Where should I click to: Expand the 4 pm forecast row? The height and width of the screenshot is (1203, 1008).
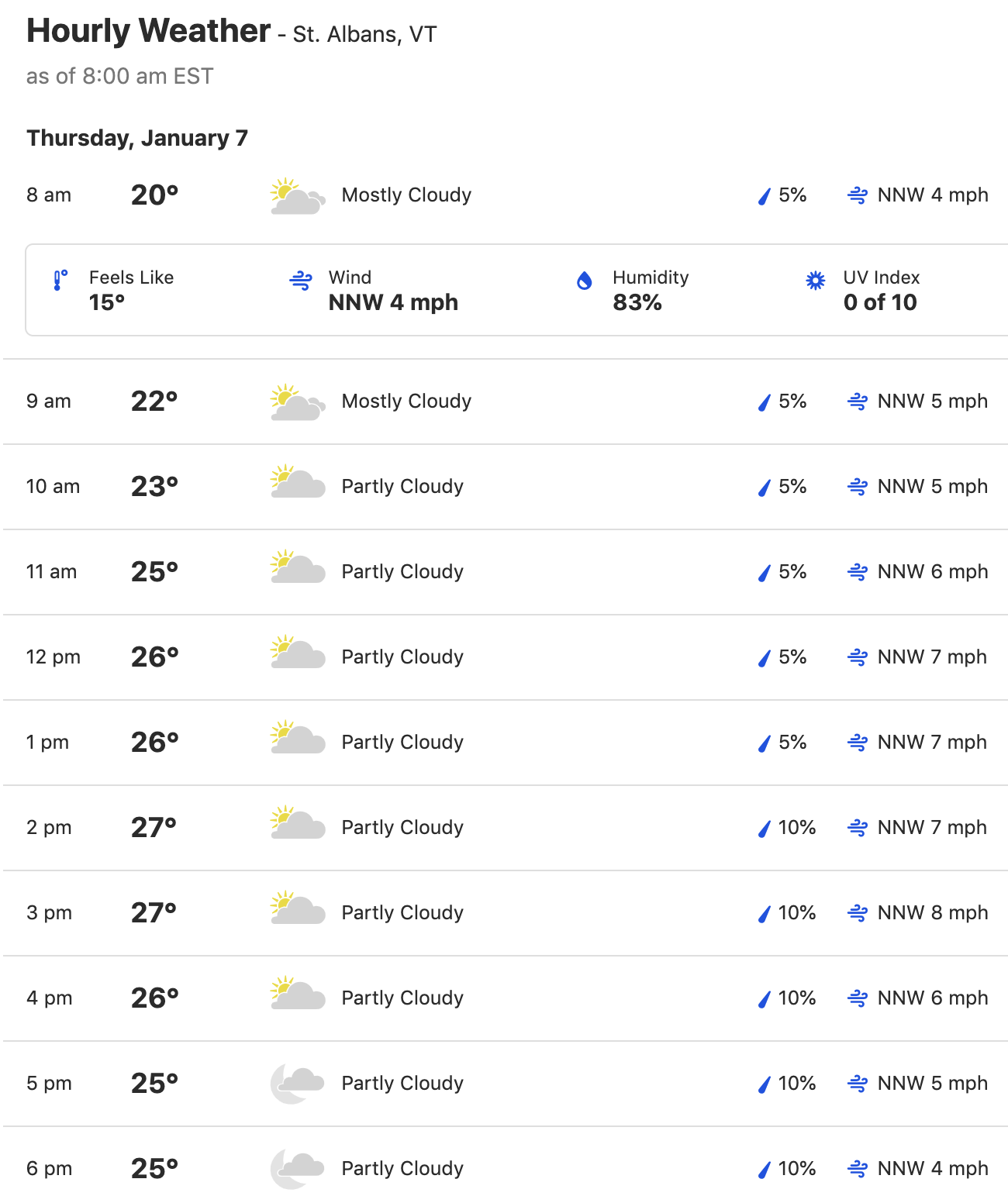click(x=506, y=998)
